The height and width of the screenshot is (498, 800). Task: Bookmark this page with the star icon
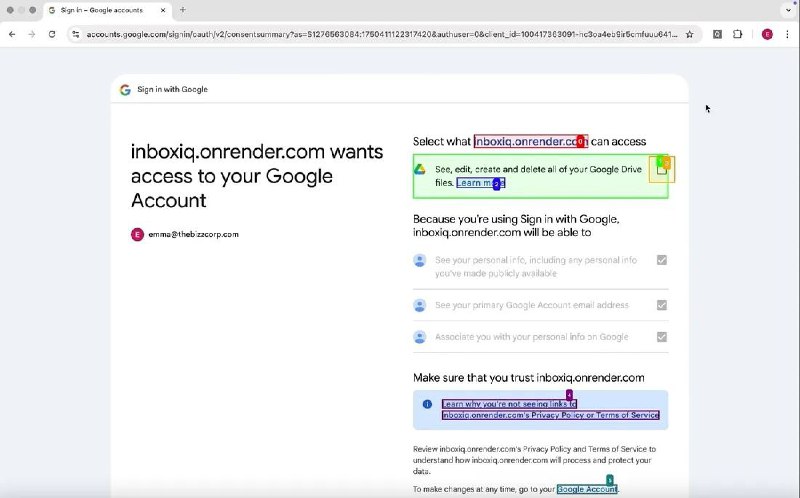(x=690, y=34)
